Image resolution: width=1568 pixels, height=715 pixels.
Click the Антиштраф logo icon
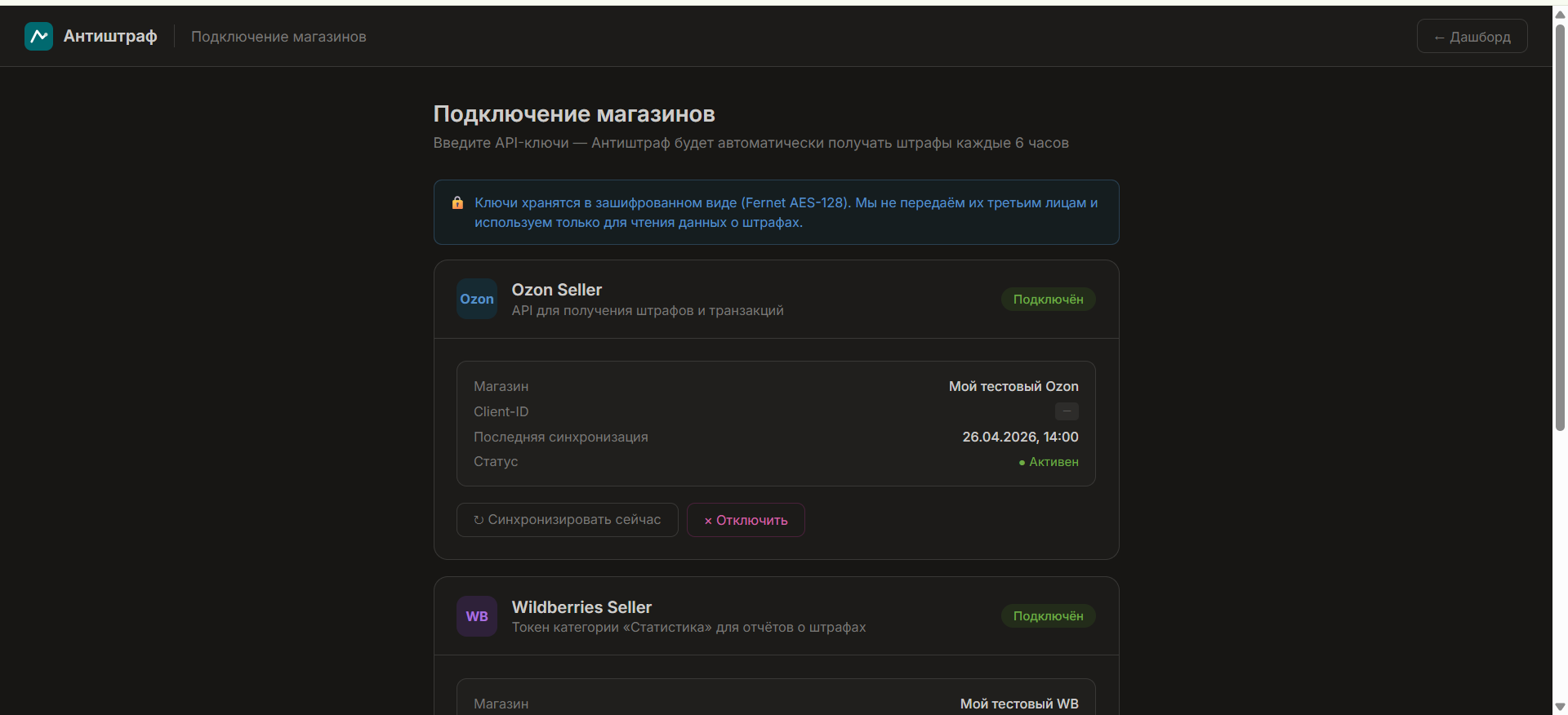(x=38, y=36)
